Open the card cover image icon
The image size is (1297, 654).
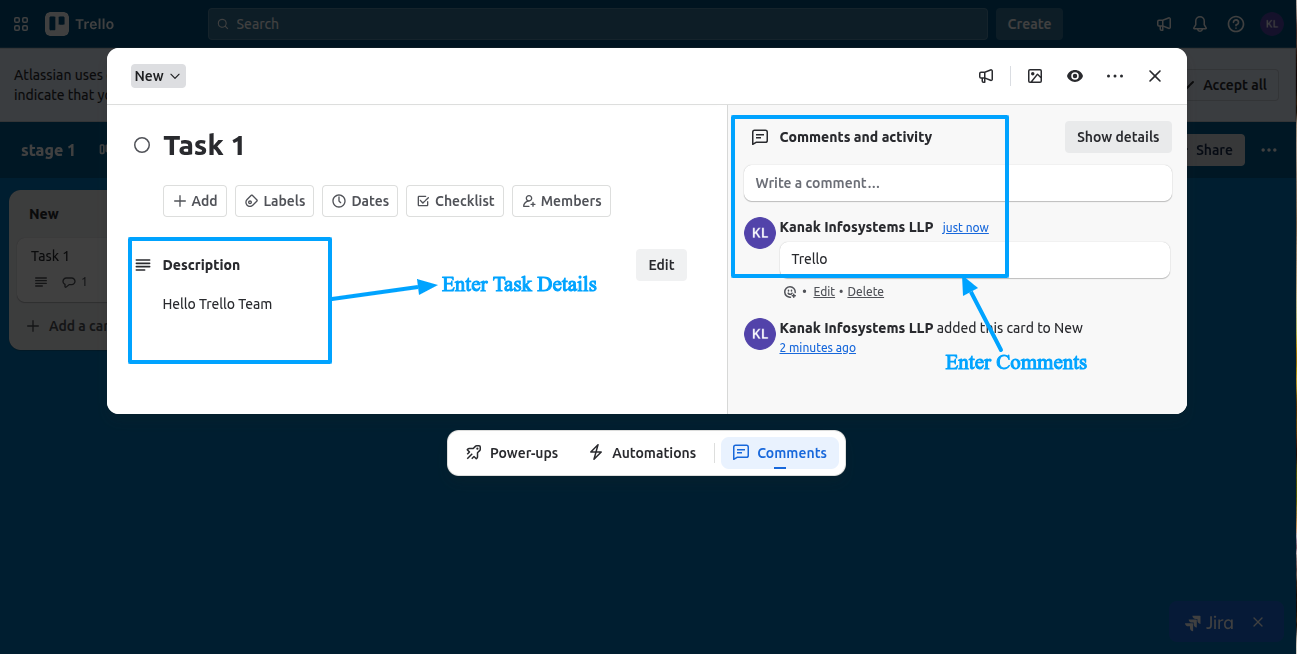(x=1035, y=76)
